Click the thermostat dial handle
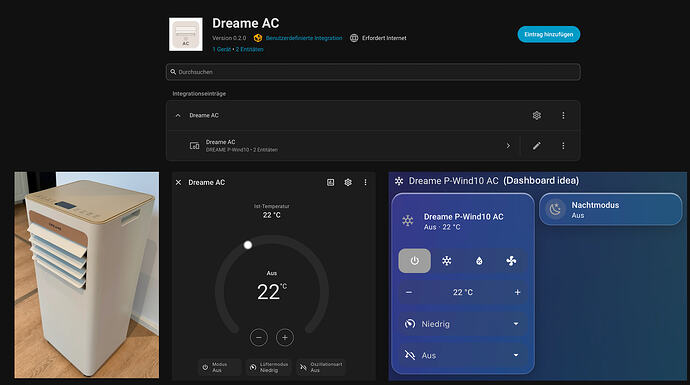The image size is (690, 385). (x=248, y=245)
